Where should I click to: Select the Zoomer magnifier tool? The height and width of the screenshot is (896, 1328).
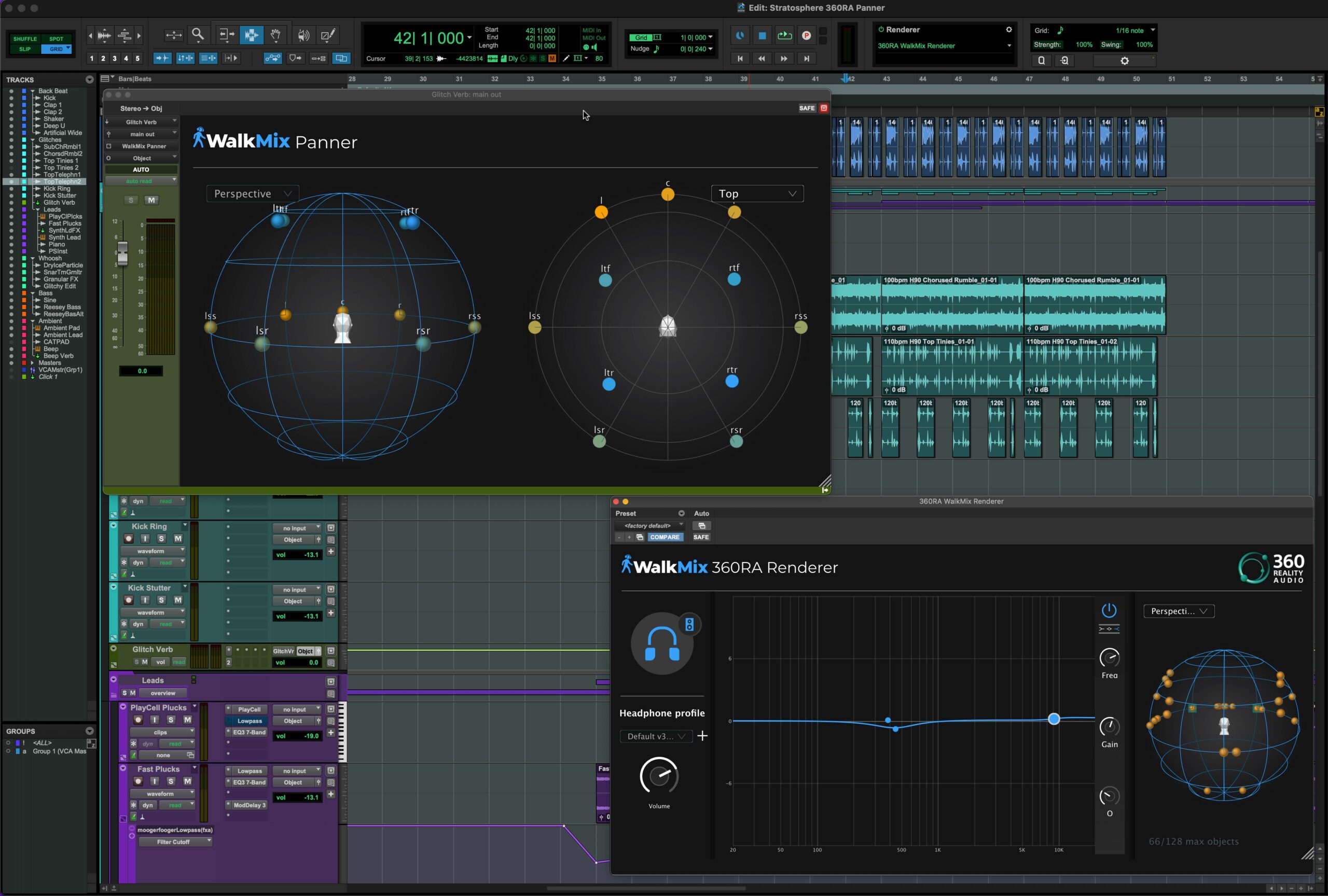[x=198, y=35]
